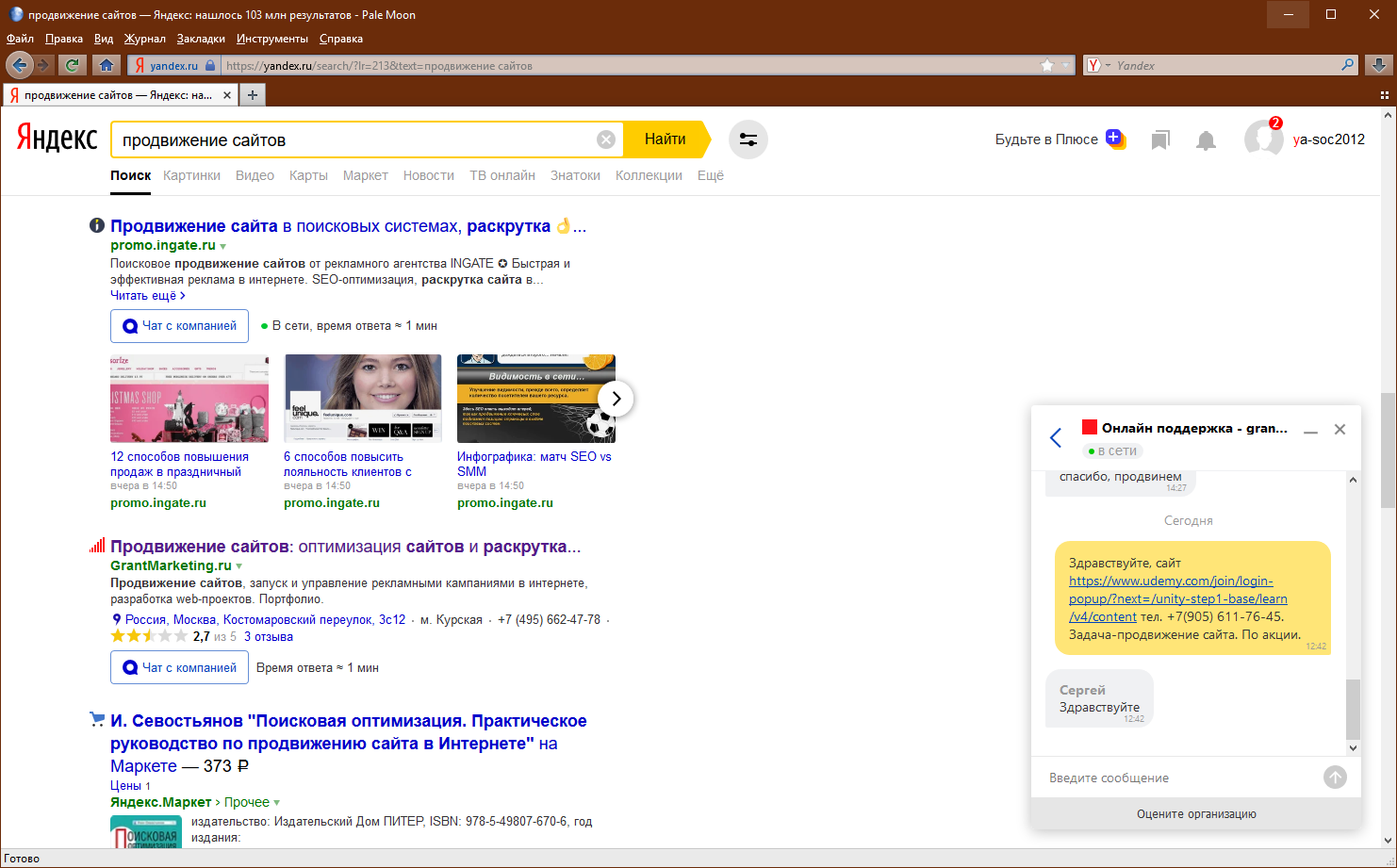This screenshot has width=1397, height=868.
Task: Expand promo.ingate.ru result options arrow
Action: [x=223, y=247]
